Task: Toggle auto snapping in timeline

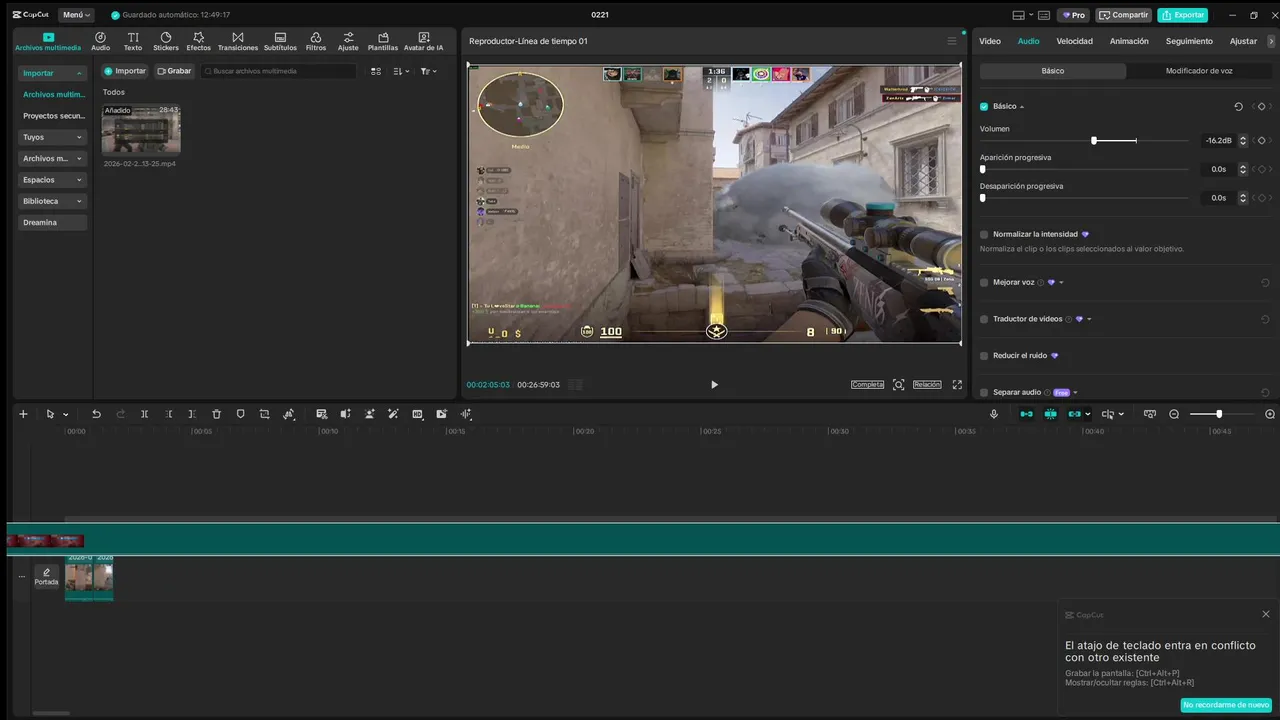Action: pos(1050,414)
